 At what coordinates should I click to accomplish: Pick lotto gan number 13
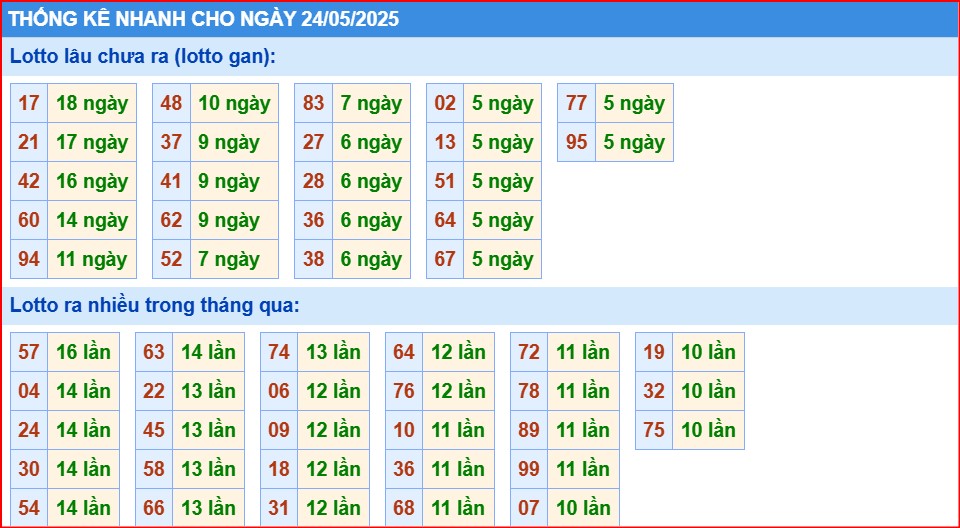(x=445, y=142)
